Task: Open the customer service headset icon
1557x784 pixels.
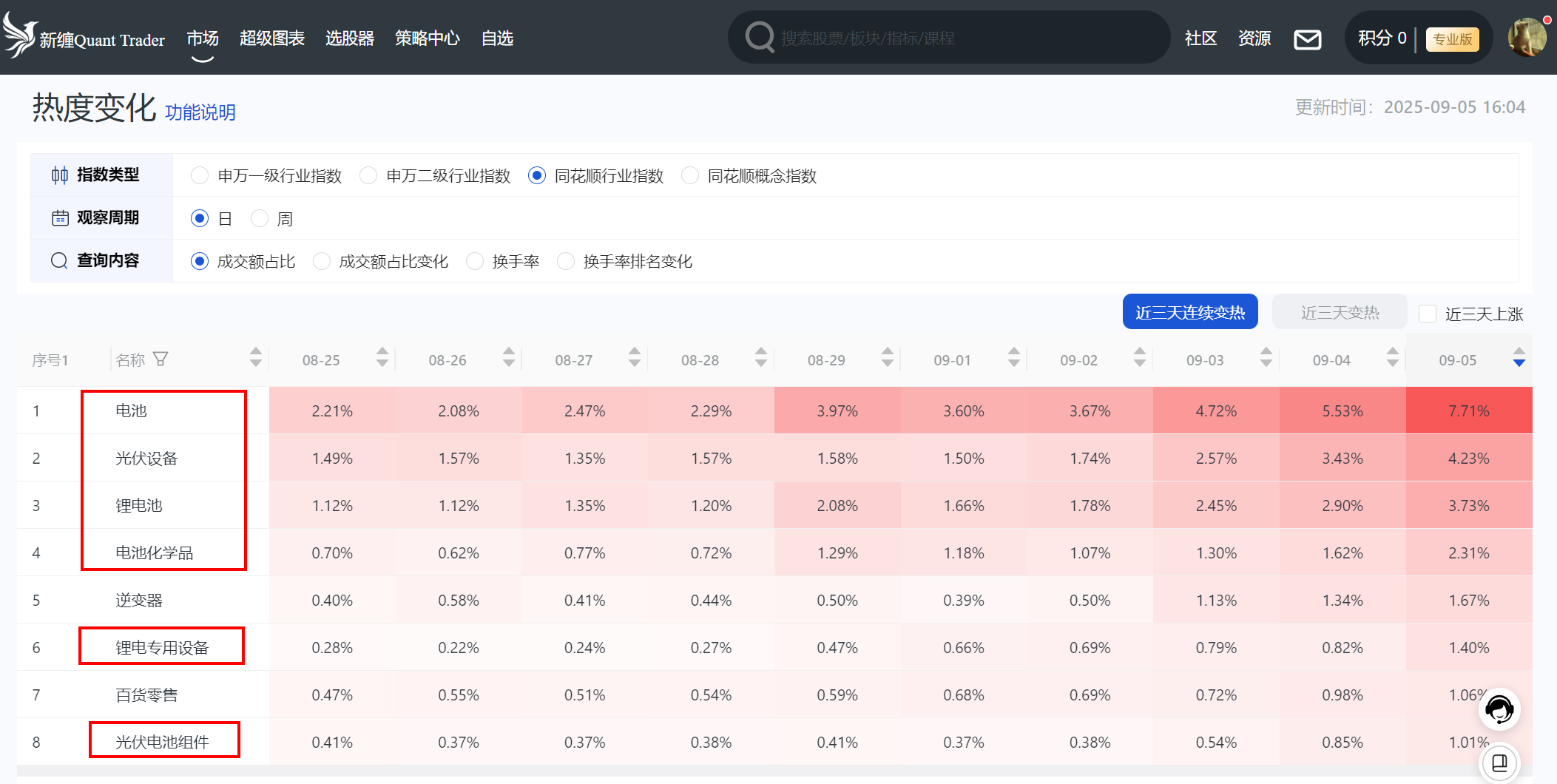Action: point(1499,709)
